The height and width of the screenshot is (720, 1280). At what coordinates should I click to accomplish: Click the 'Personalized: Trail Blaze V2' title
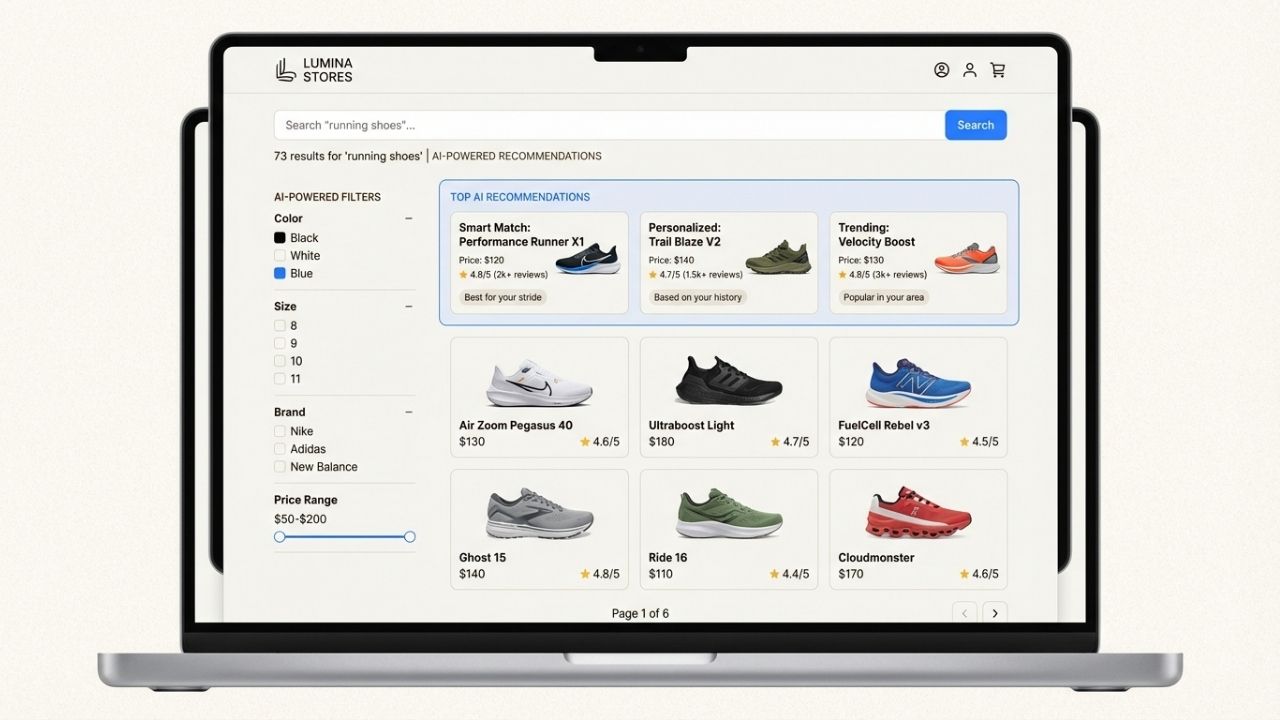coord(685,235)
